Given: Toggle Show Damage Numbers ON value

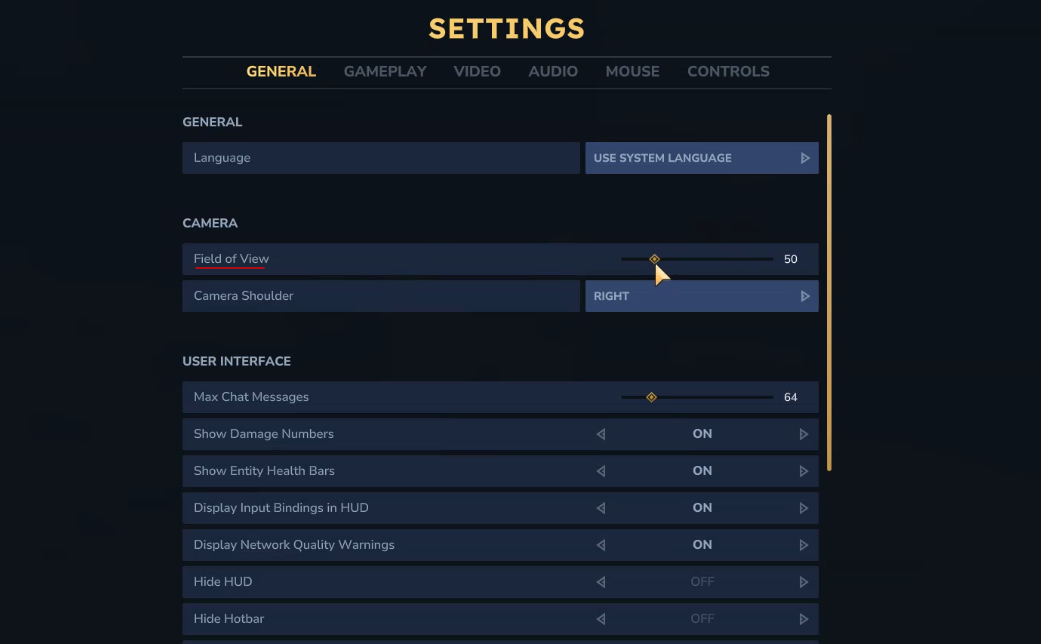Looking at the screenshot, I should [702, 434].
